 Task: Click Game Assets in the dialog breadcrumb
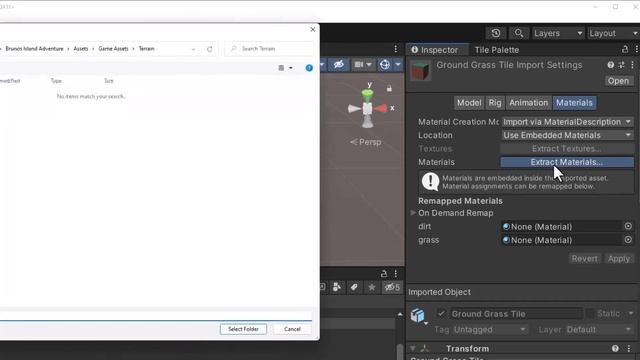(113, 49)
